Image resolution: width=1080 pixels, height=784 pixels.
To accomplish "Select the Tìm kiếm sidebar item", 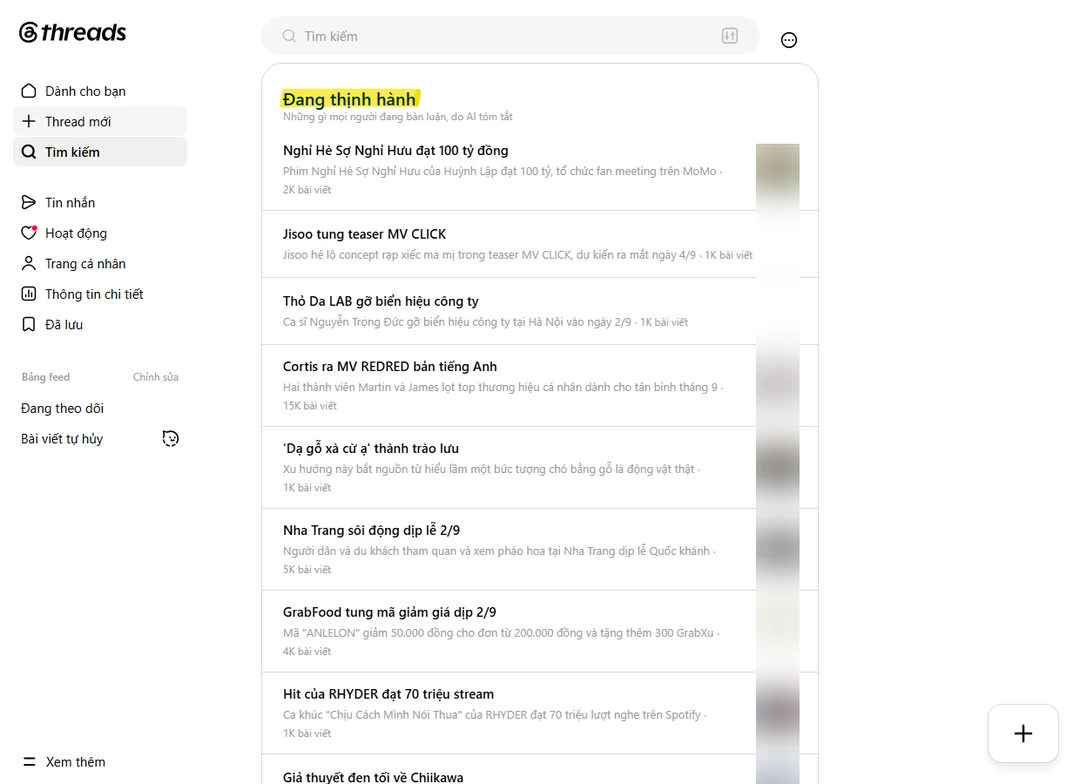I will (x=100, y=152).
